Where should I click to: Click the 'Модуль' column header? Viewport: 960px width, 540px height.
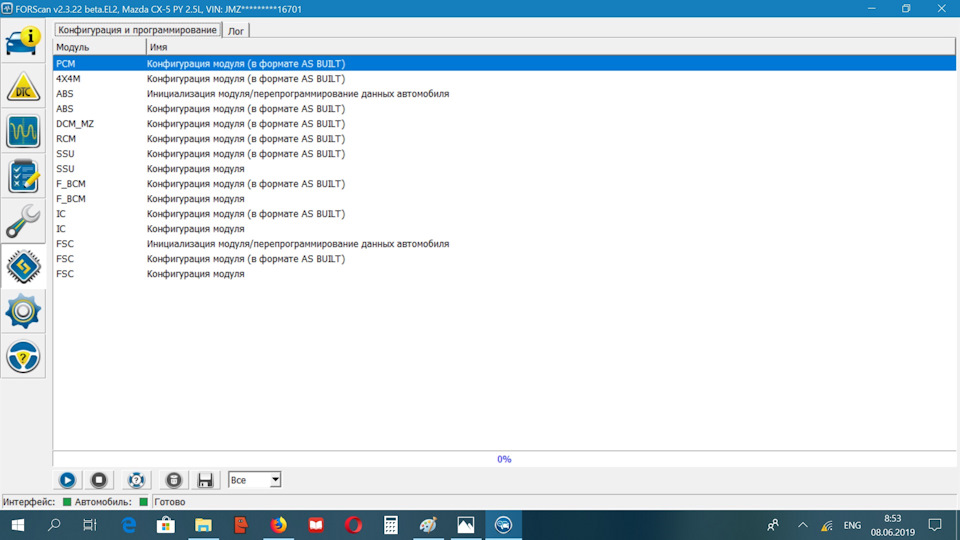(99, 47)
